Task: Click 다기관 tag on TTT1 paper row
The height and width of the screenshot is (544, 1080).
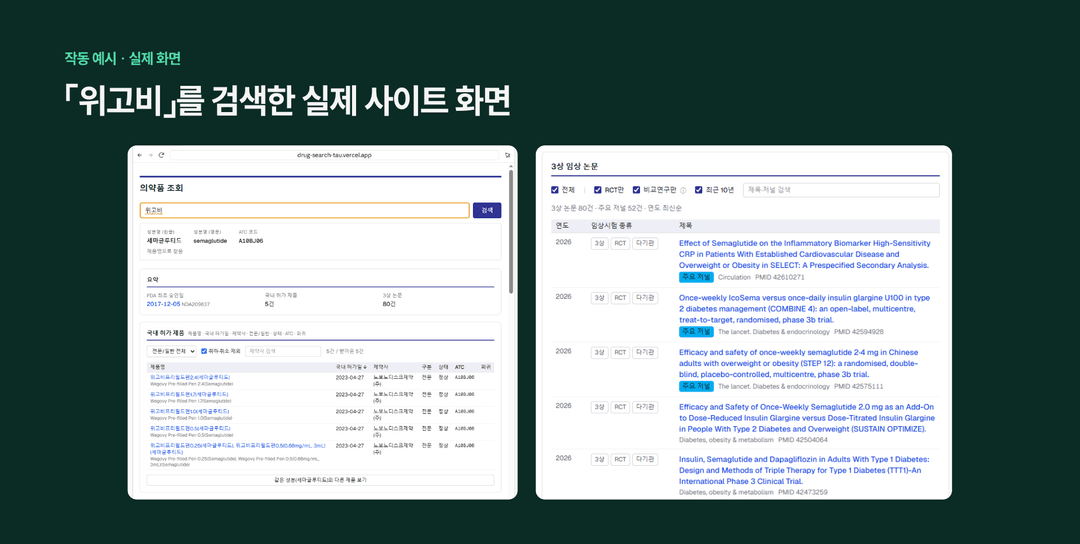Action: coord(645,459)
